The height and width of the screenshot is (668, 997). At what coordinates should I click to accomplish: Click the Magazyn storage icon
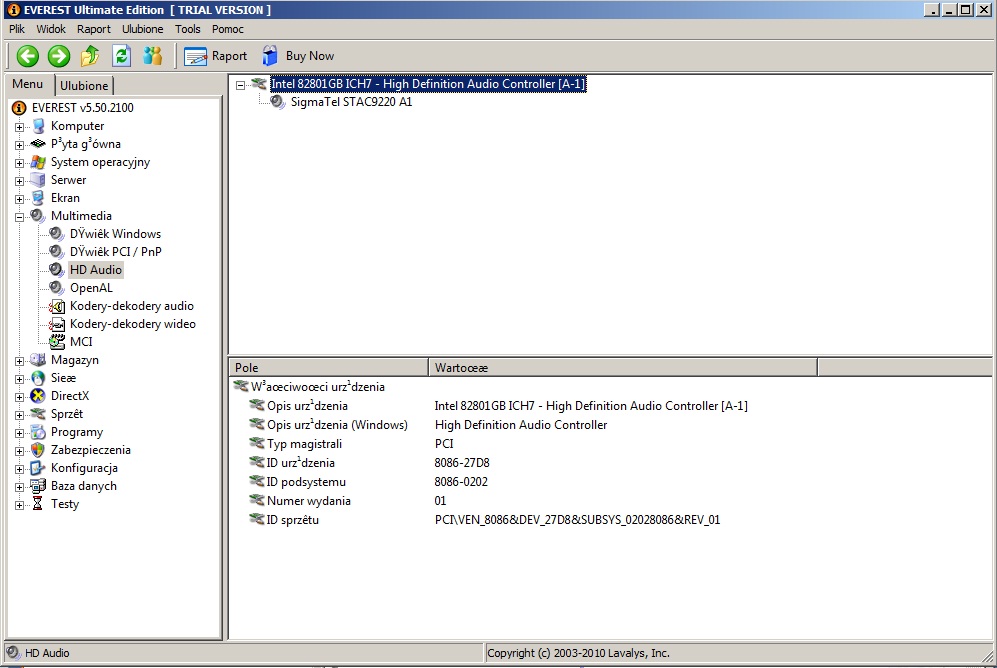(38, 360)
